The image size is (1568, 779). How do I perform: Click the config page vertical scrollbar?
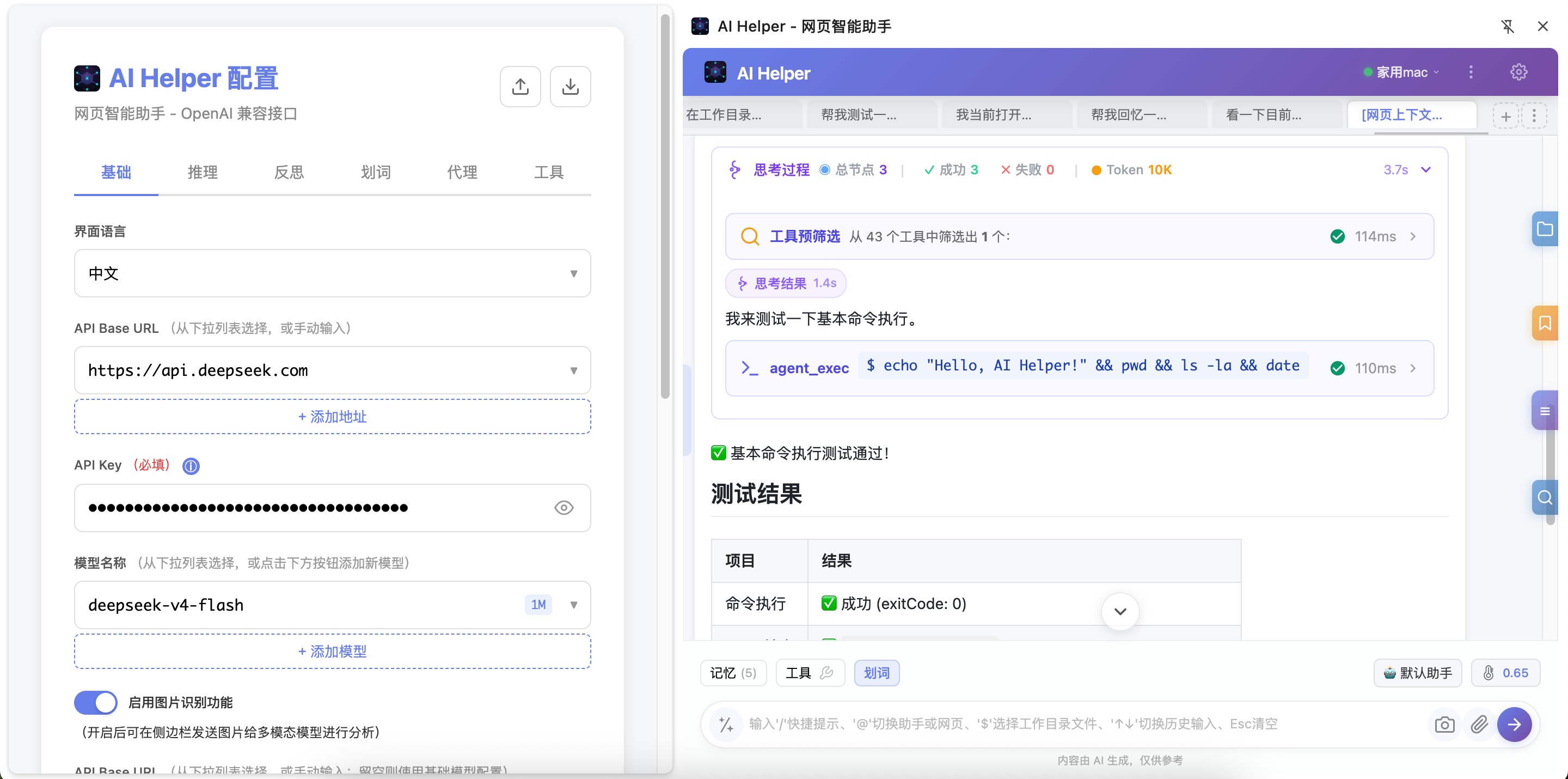665,207
